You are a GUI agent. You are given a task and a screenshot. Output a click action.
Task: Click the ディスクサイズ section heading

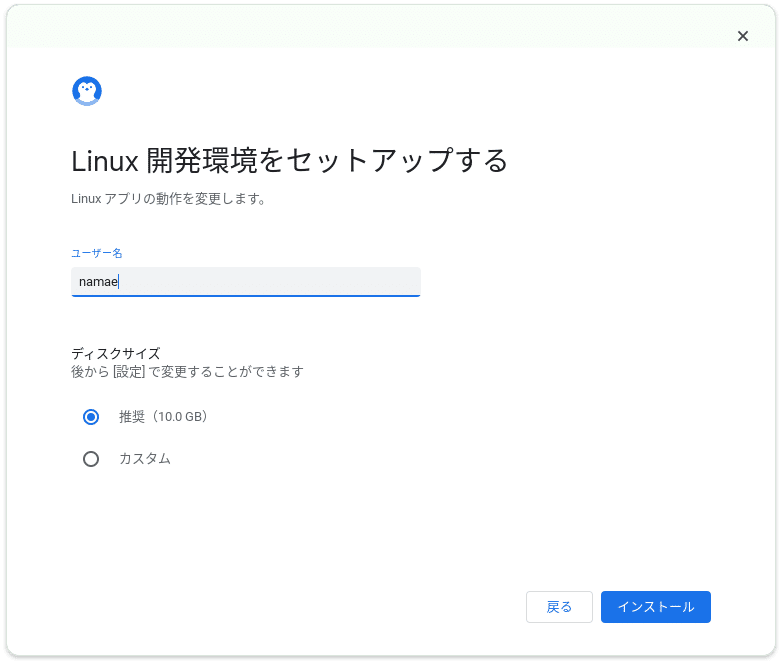[116, 353]
